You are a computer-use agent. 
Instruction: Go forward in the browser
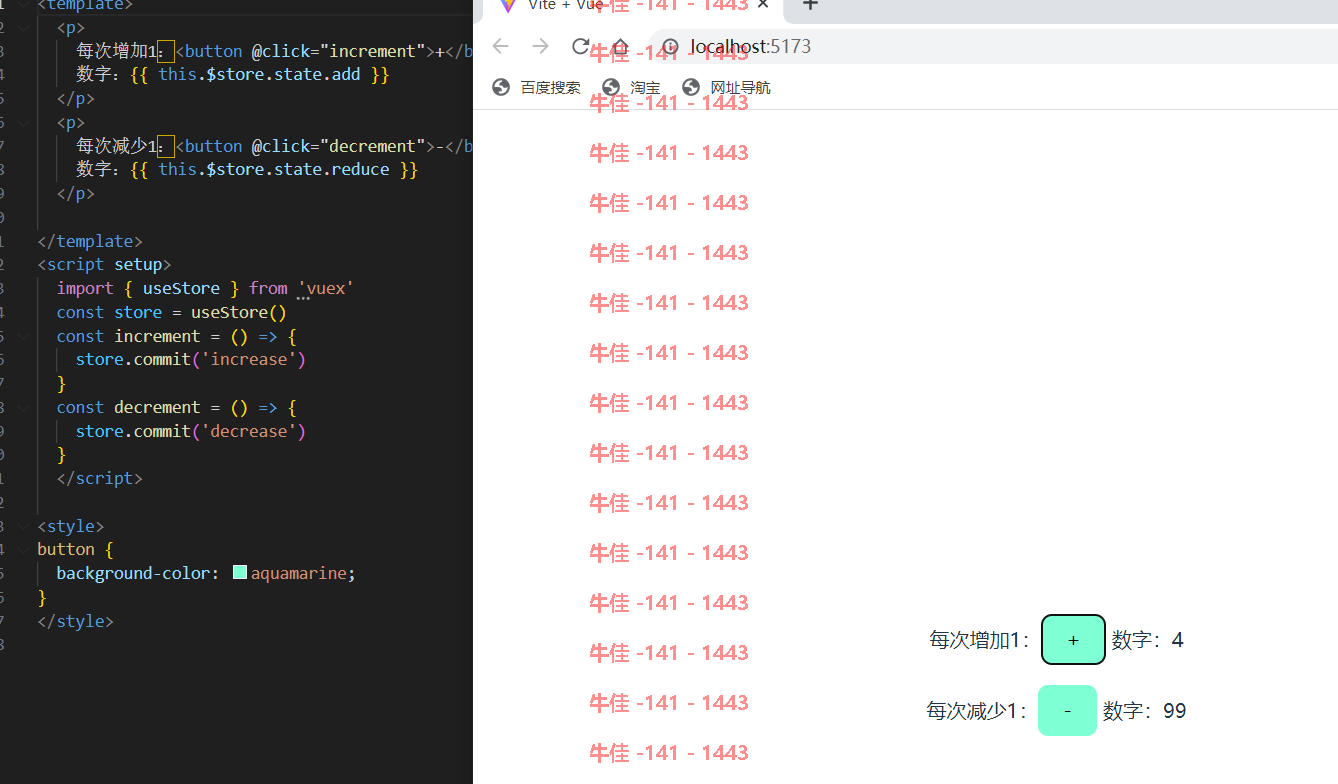[540, 46]
